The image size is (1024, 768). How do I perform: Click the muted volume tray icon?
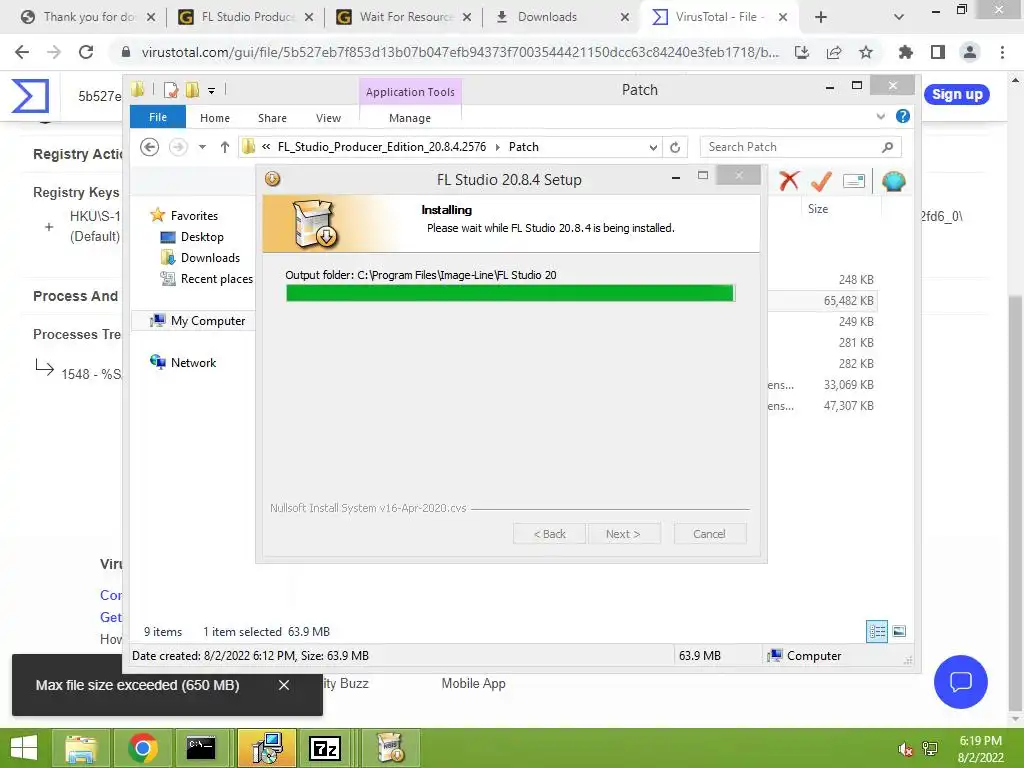(905, 749)
